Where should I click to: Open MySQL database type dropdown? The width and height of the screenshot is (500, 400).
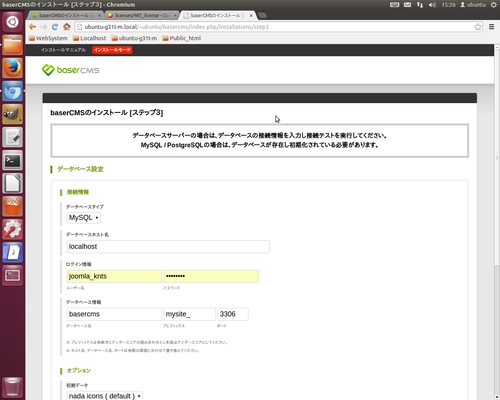(84, 218)
